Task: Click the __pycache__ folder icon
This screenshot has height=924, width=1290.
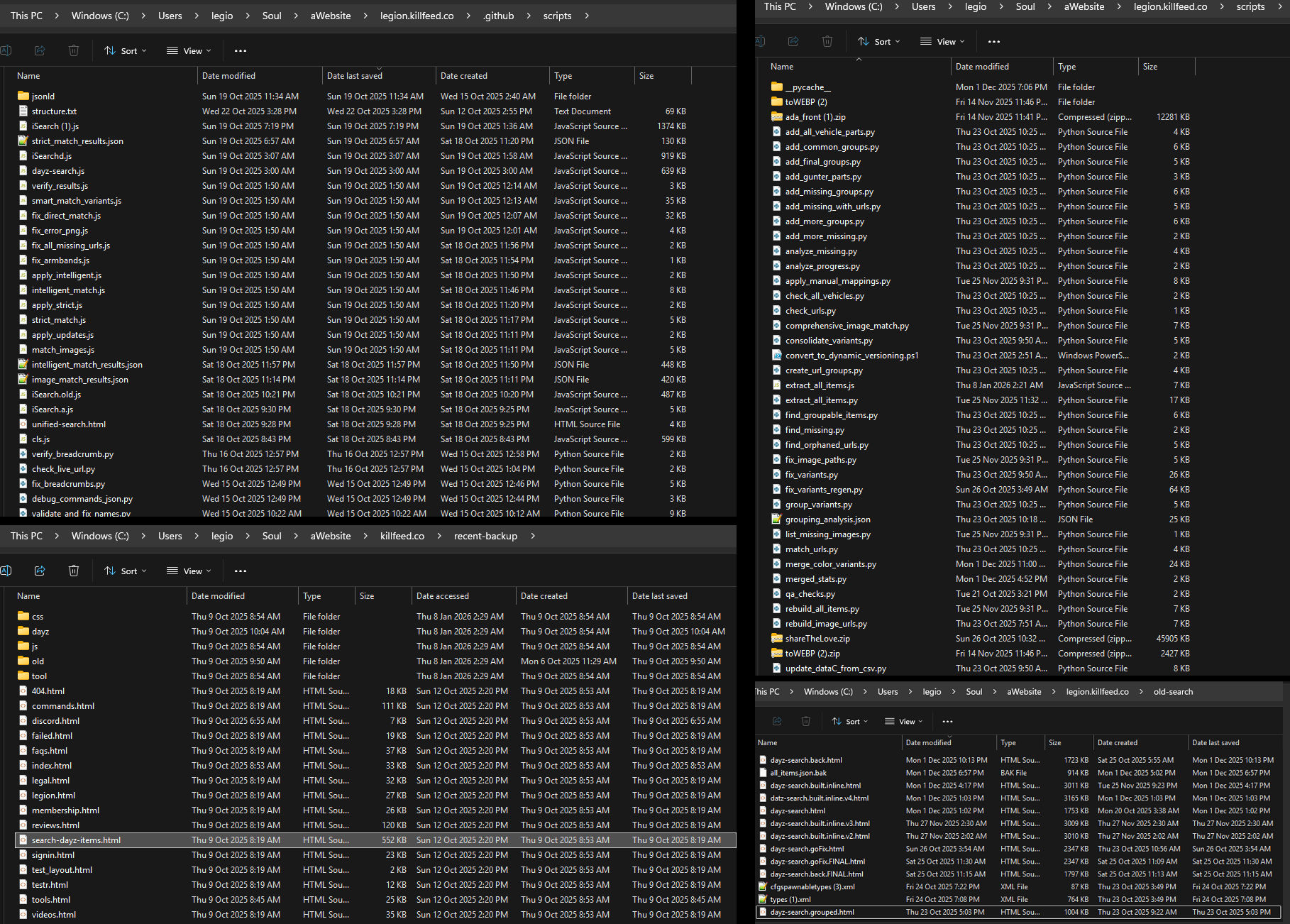Action: click(x=777, y=87)
